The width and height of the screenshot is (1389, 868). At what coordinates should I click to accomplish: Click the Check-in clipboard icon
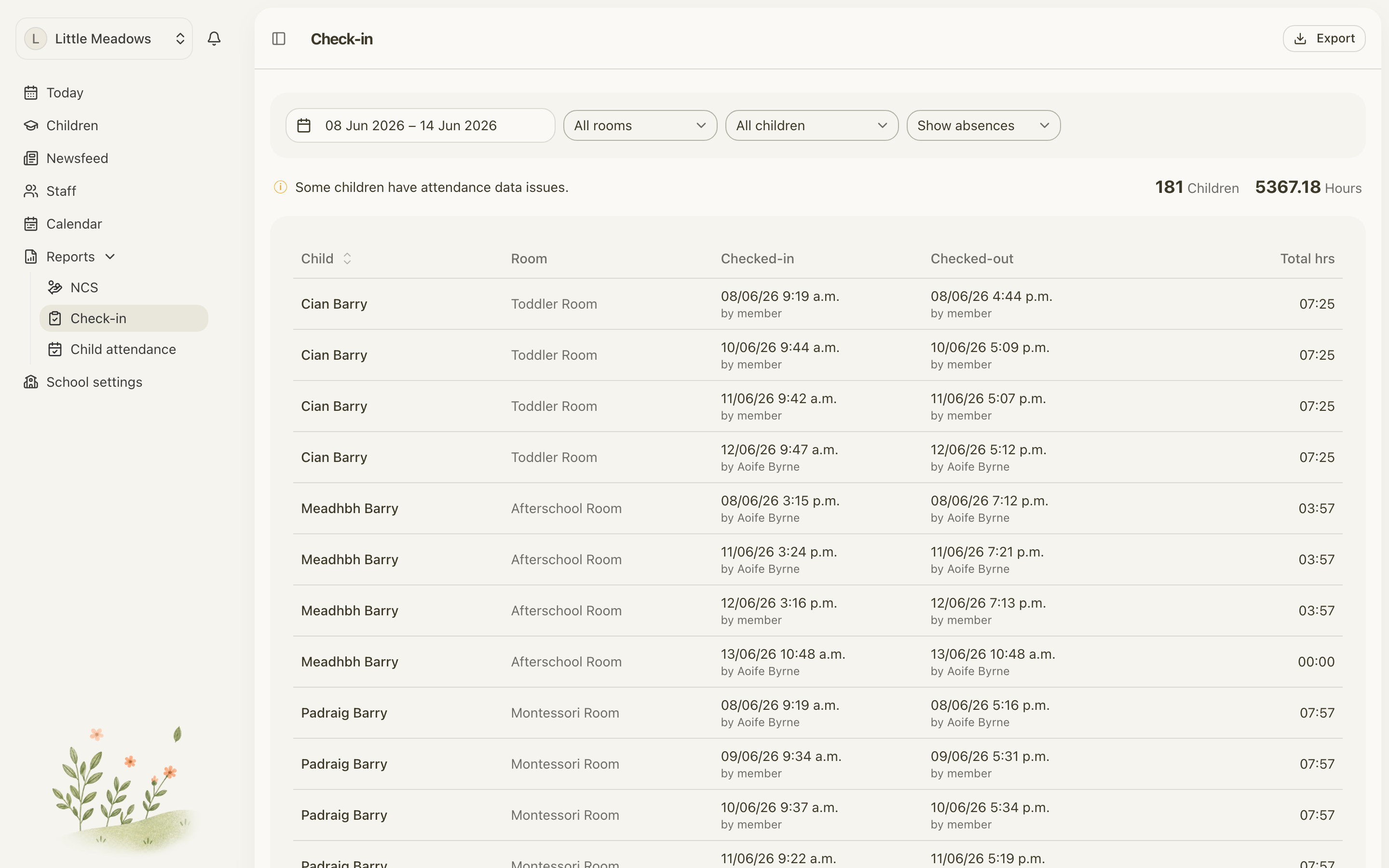[55, 318]
